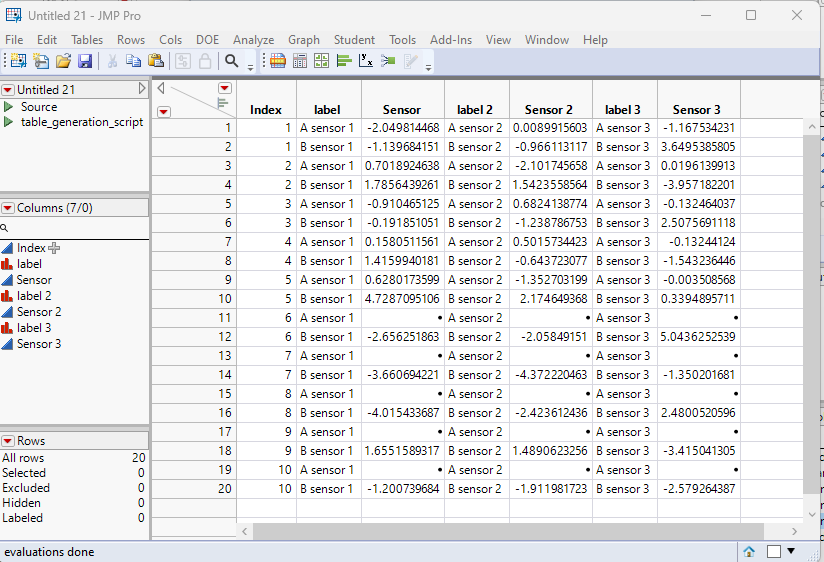This screenshot has width=824, height=562.
Task: Open the Analyze menu
Action: pos(254,40)
